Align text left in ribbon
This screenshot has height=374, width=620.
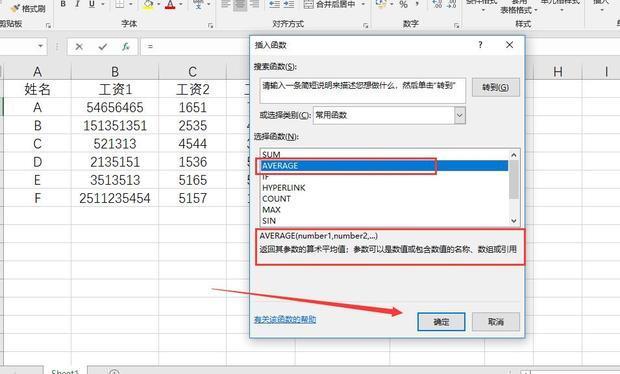226,4
